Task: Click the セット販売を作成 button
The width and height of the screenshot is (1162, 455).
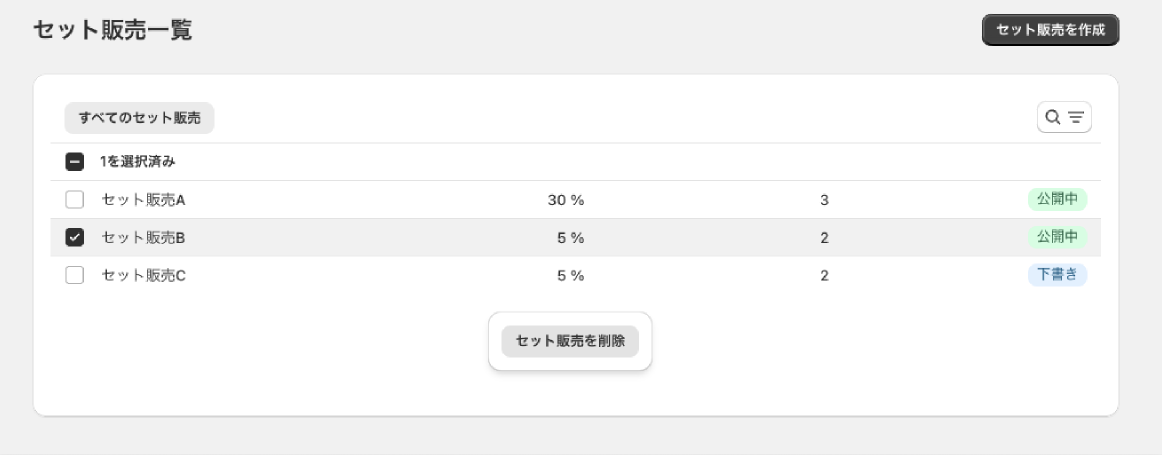Action: 1050,30
